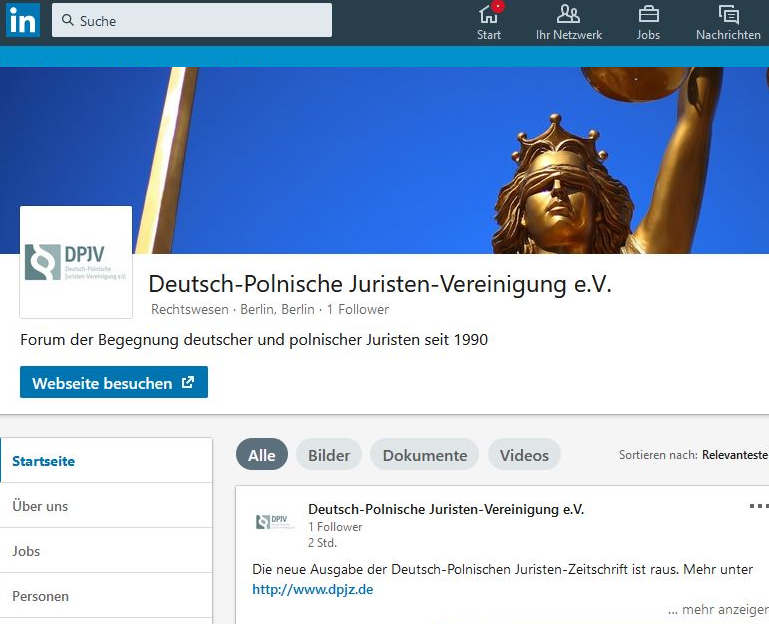Click the search magnifier icon
Screen dimensions: 769x624
click(68, 20)
